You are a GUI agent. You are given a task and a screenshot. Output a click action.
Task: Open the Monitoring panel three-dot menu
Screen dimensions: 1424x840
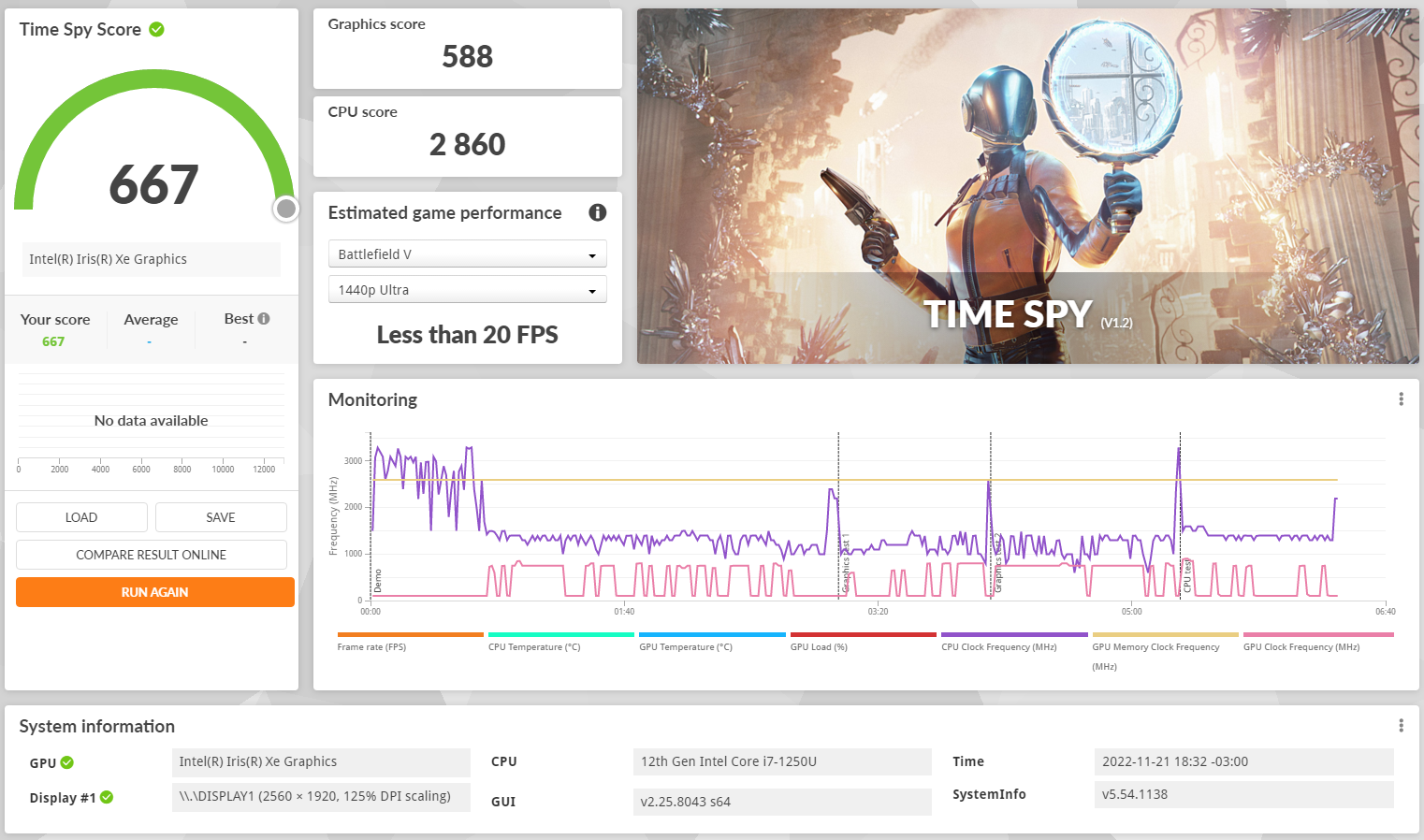click(1401, 399)
